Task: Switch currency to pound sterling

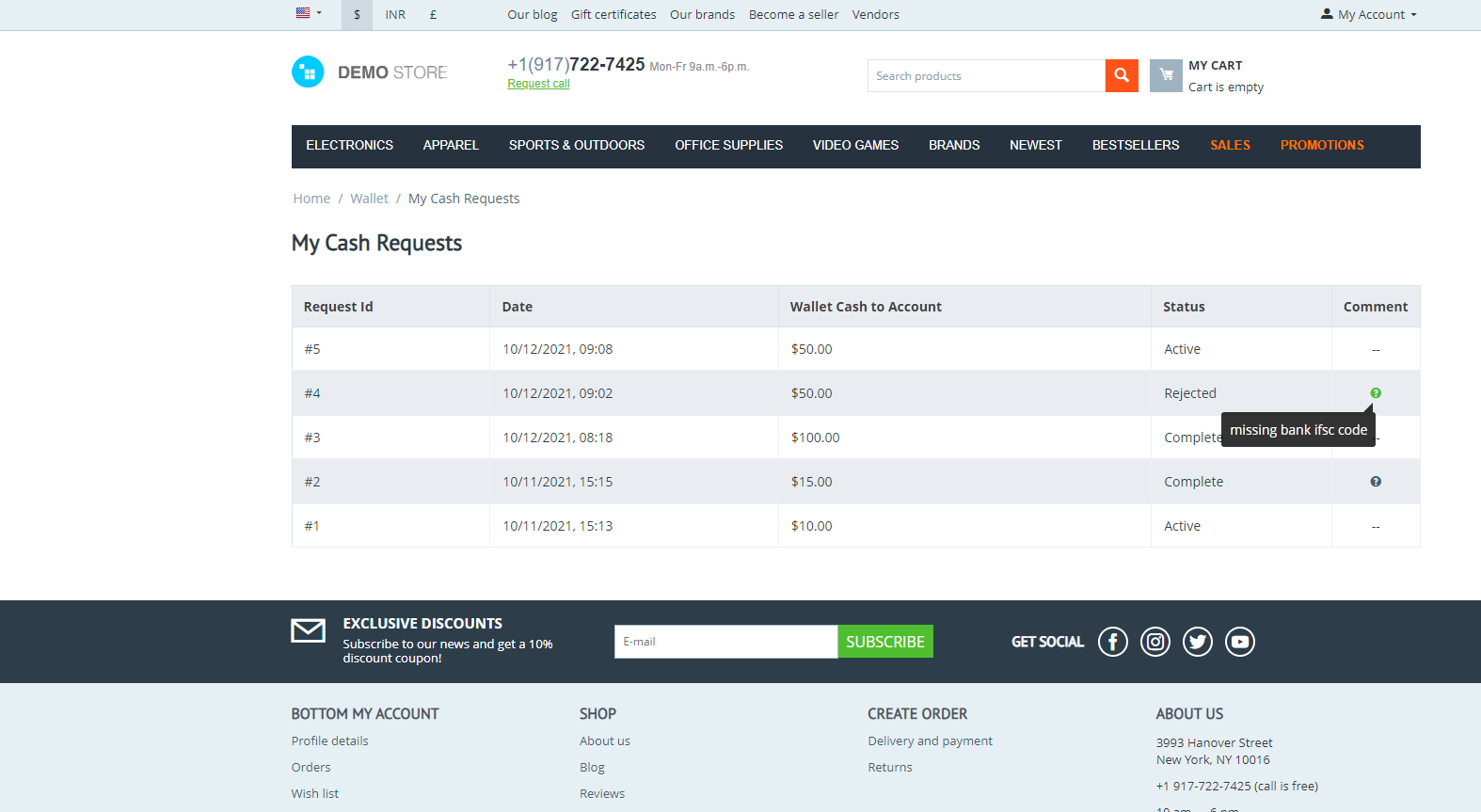Action: click(433, 14)
